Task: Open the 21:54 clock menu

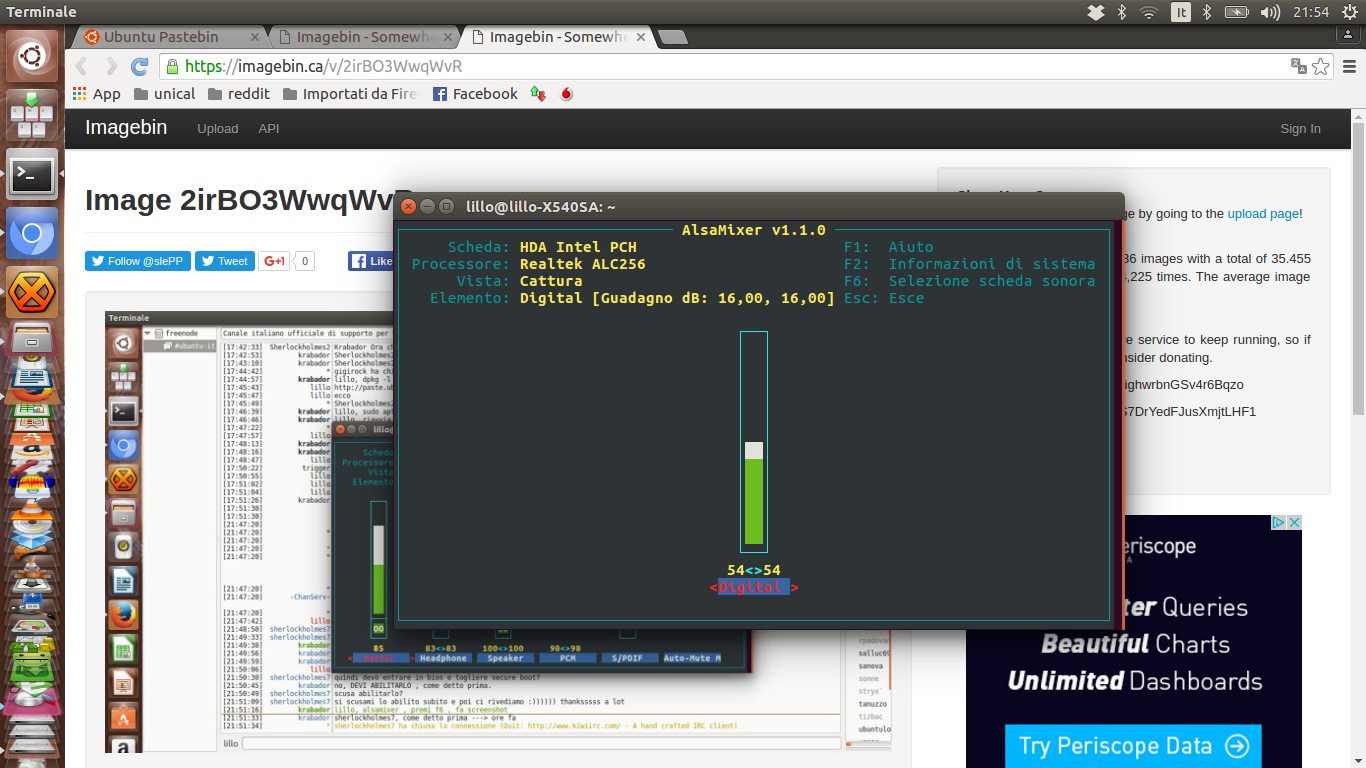Action: tap(1310, 12)
